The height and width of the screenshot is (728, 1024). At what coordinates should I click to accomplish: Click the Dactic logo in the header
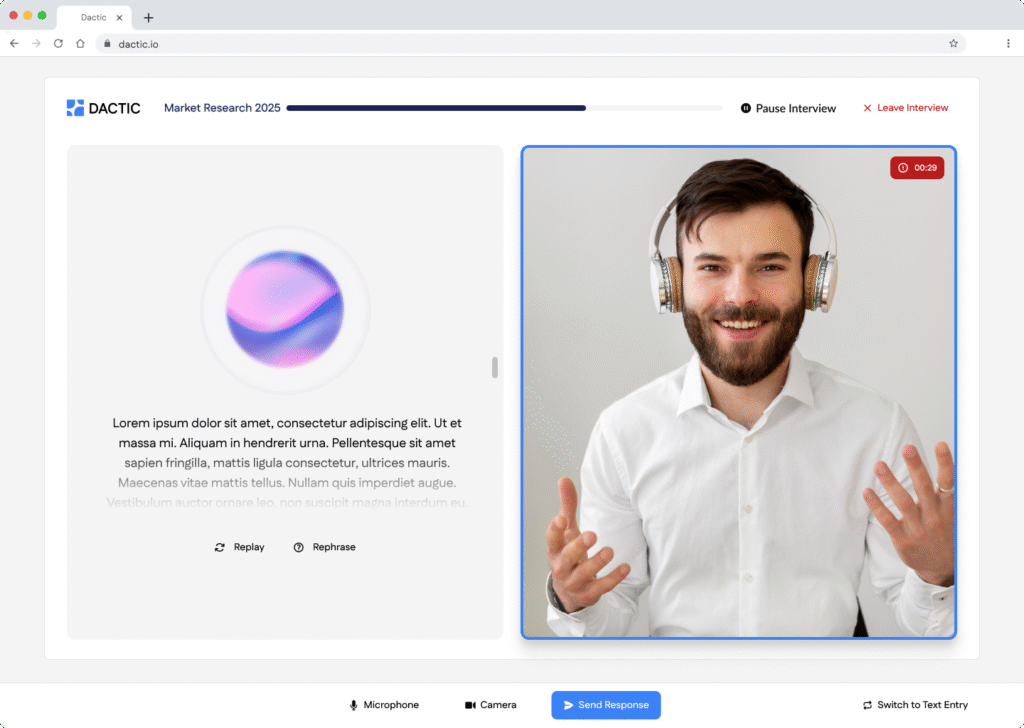click(x=103, y=108)
